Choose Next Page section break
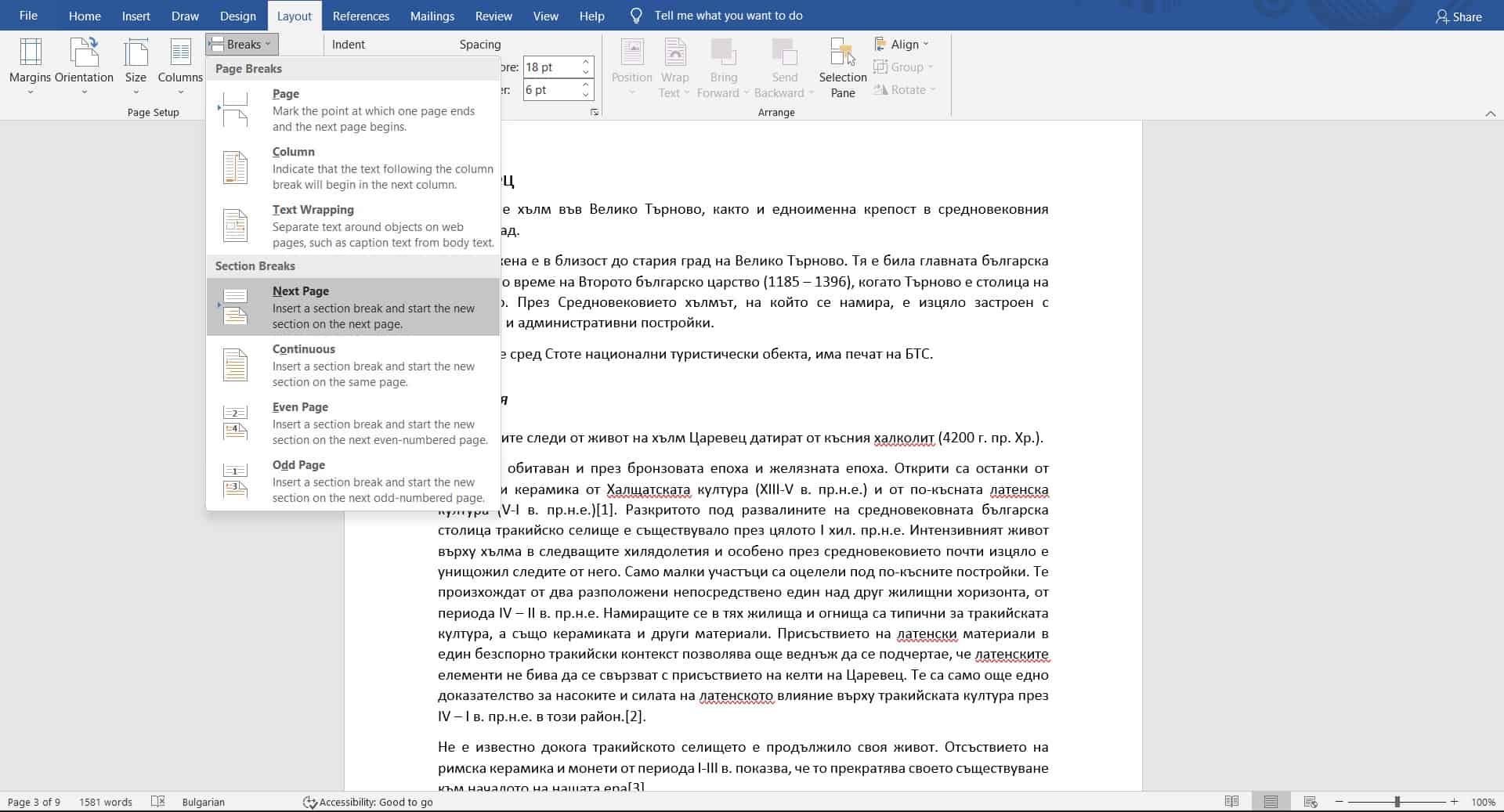This screenshot has width=1504, height=812. click(x=352, y=307)
